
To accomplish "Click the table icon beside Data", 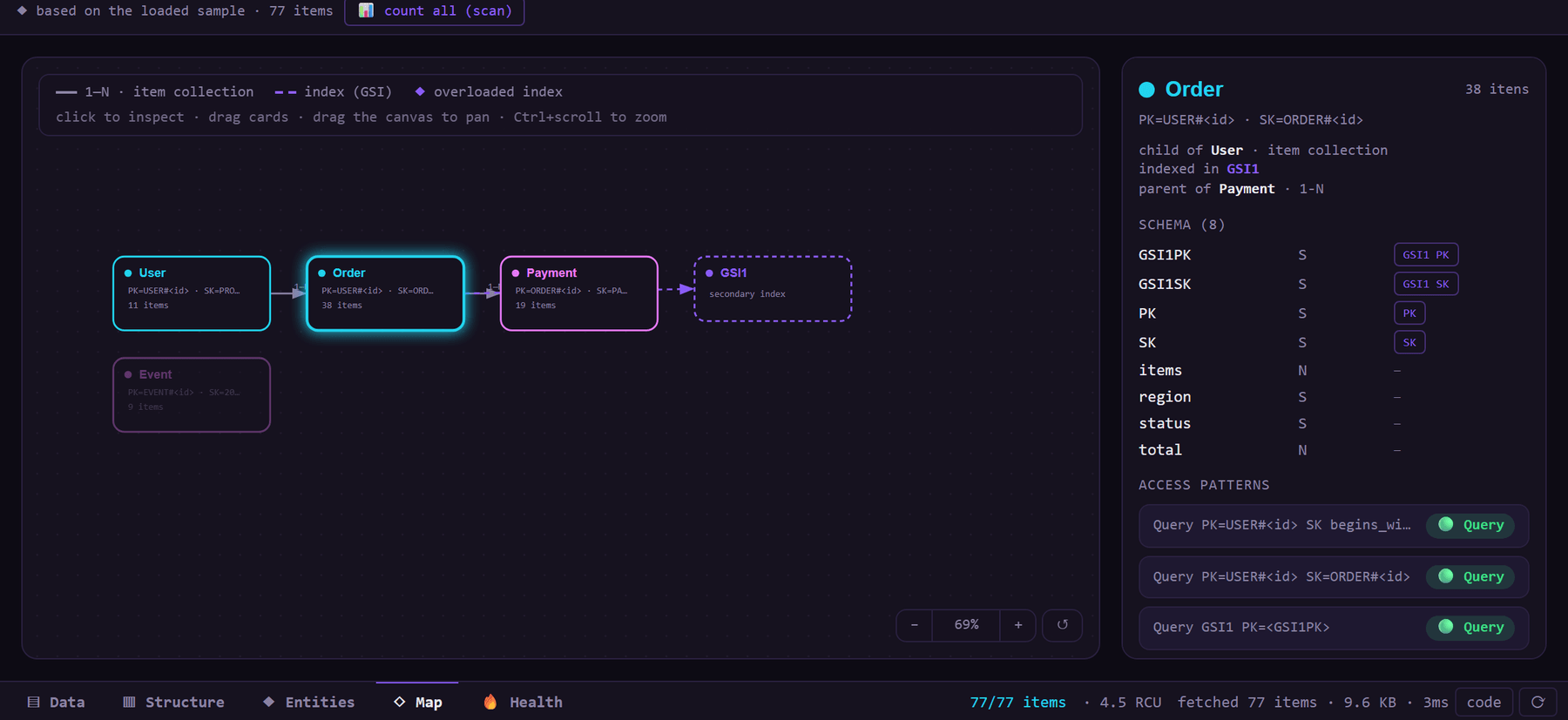I will (x=33, y=702).
